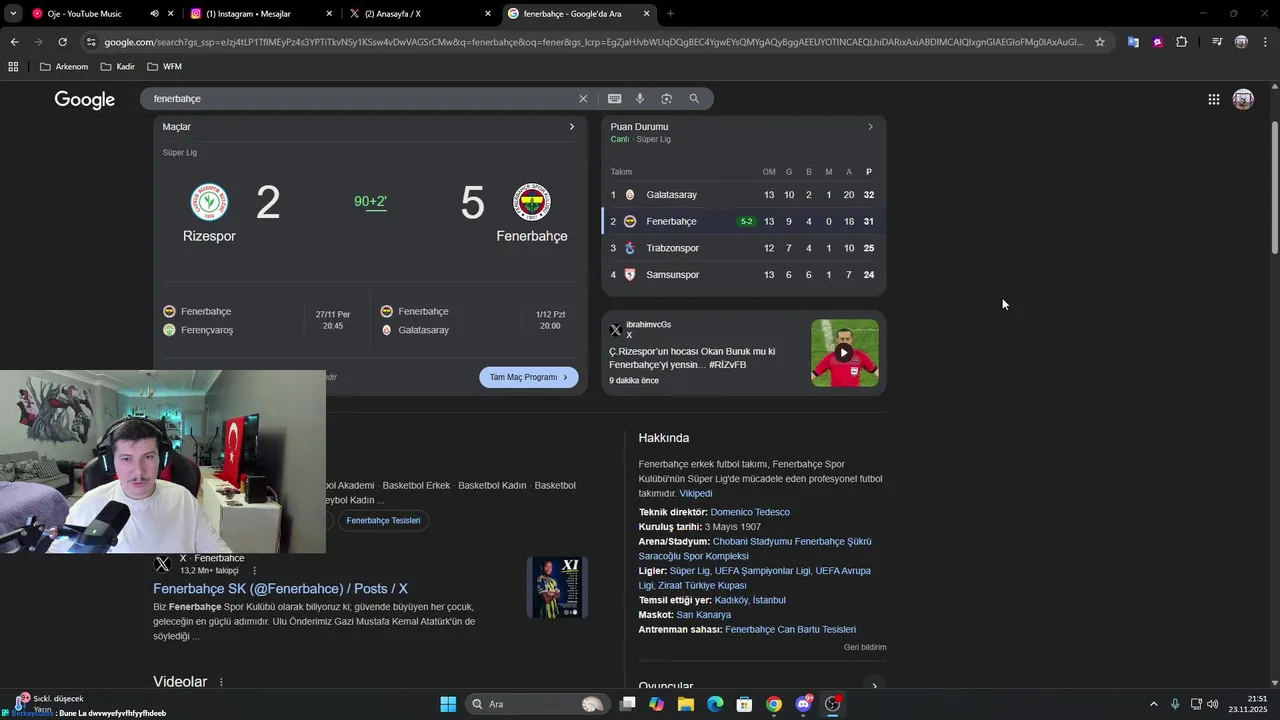Click into the Google search field

click(360, 99)
